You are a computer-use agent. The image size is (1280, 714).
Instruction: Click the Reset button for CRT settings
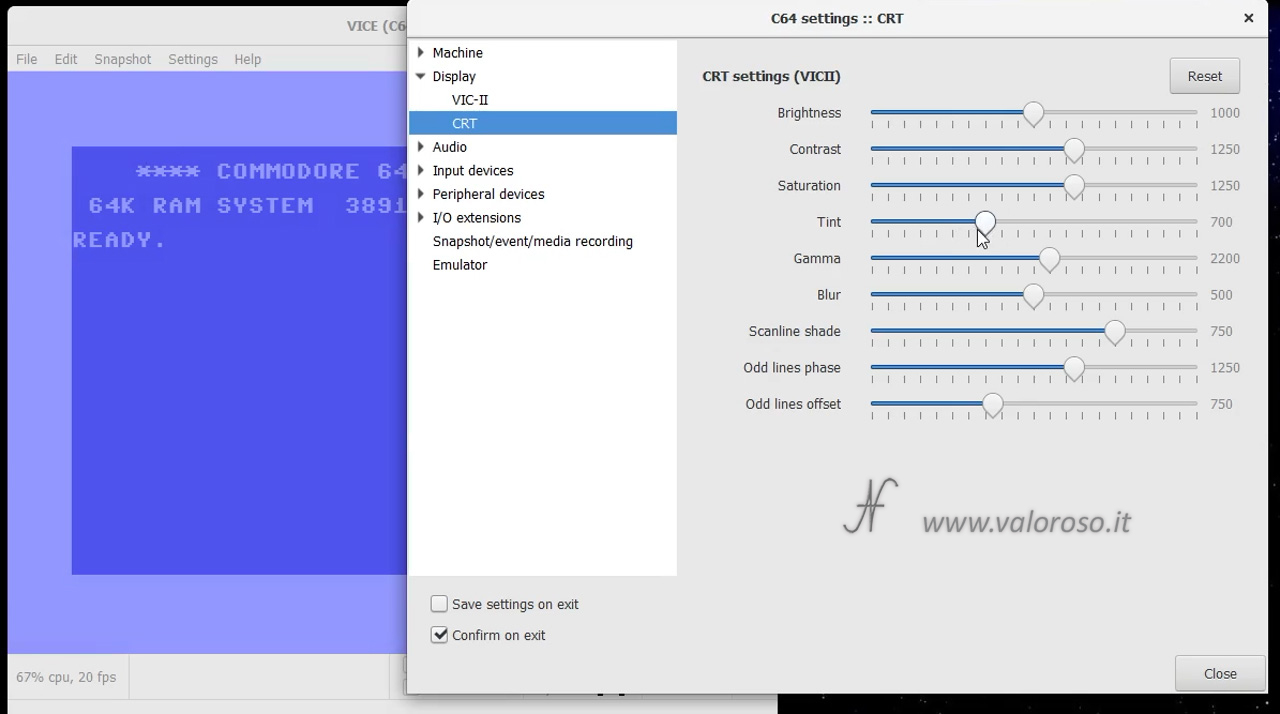pos(1204,75)
